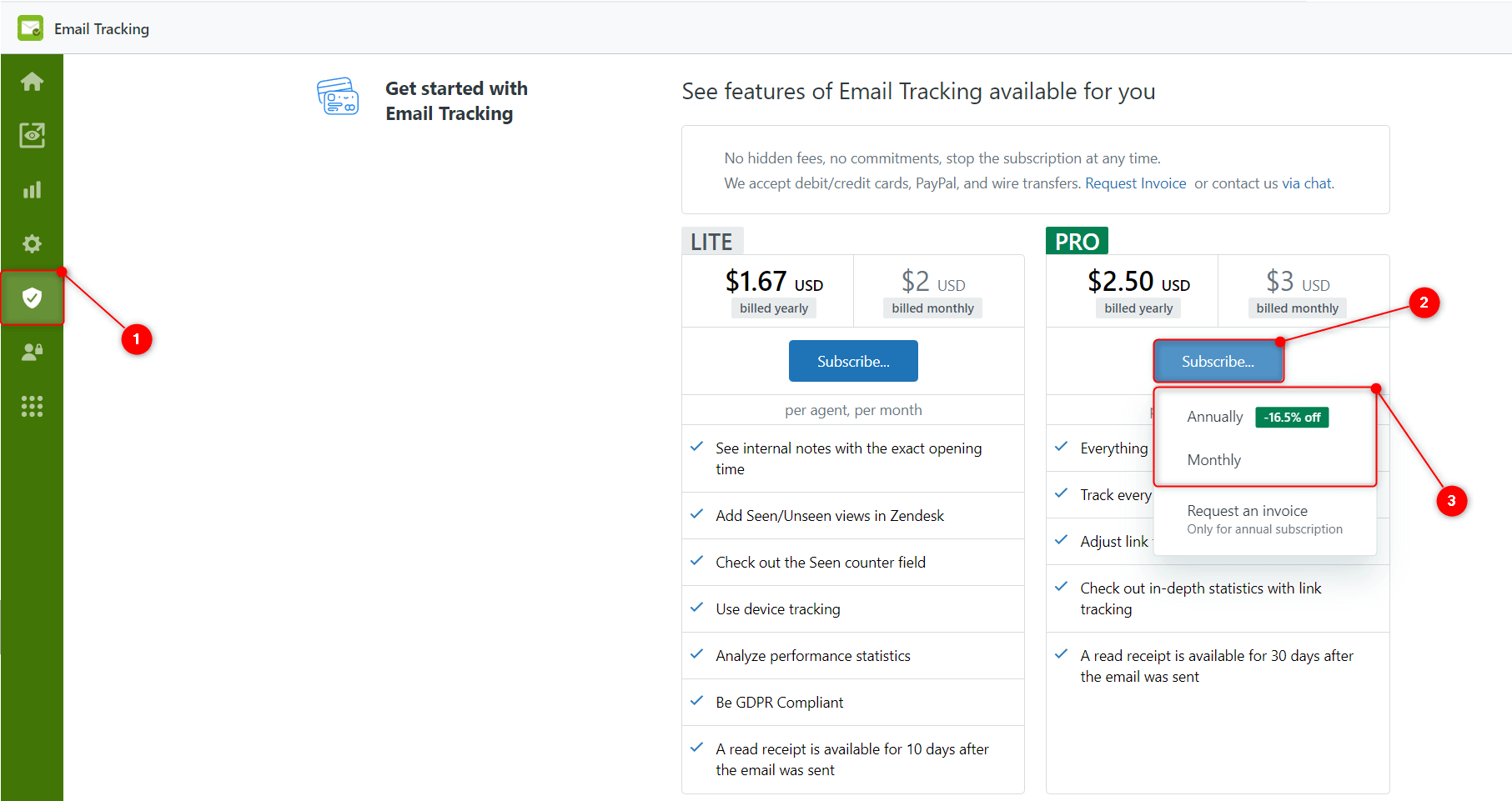The width and height of the screenshot is (1512, 801).
Task: Open the settings gear icon
Action: (x=32, y=243)
